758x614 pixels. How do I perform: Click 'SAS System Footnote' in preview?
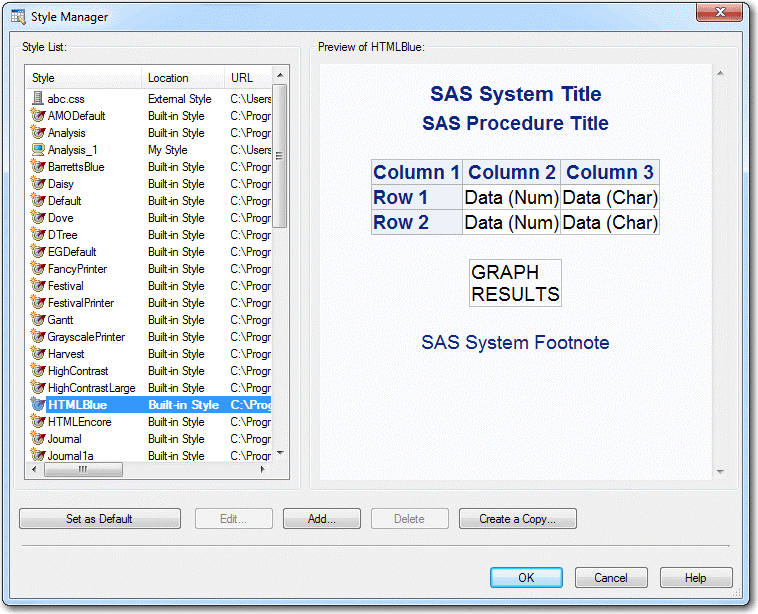515,342
